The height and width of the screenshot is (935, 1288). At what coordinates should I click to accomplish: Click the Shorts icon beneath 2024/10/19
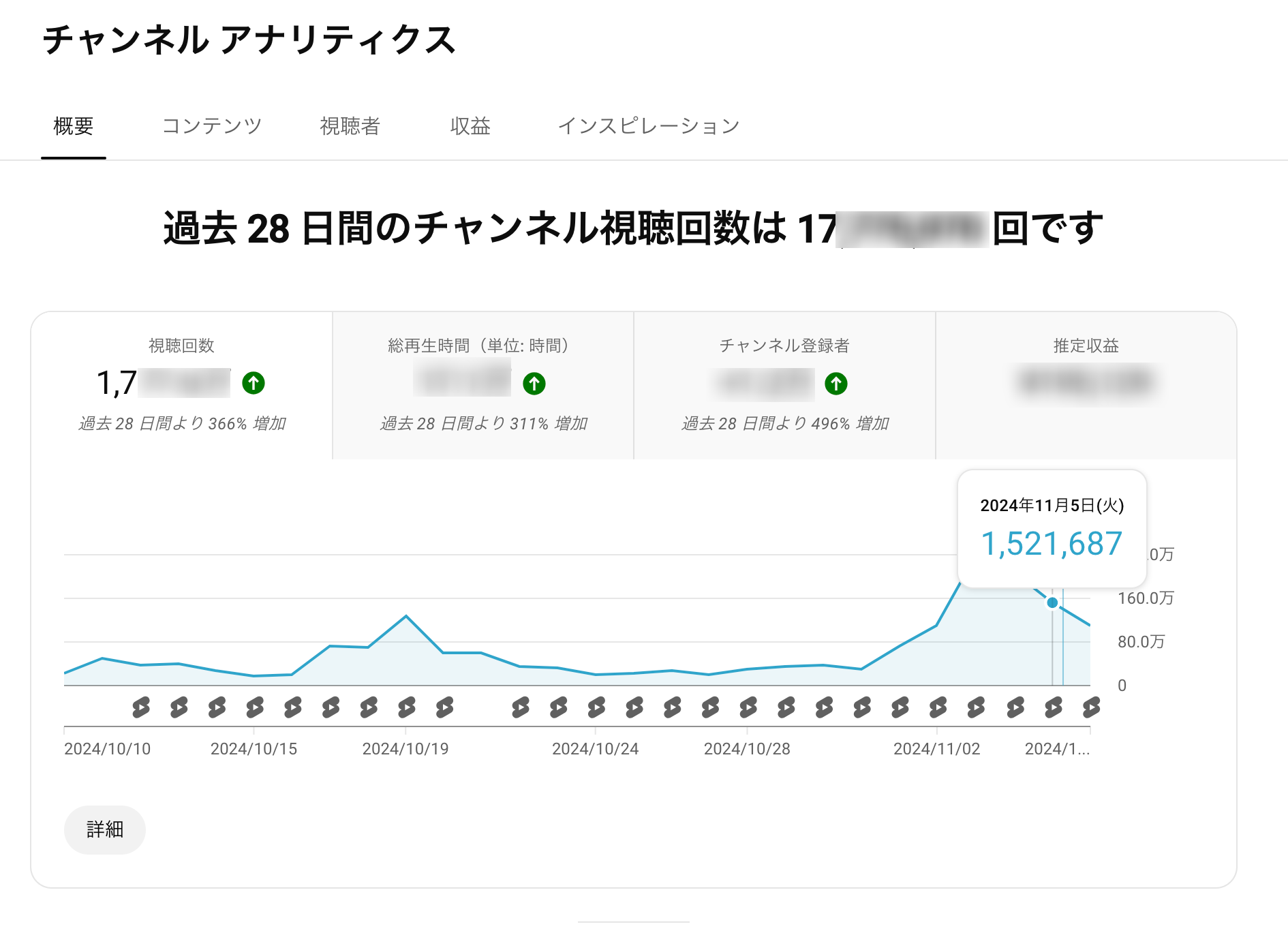(407, 709)
